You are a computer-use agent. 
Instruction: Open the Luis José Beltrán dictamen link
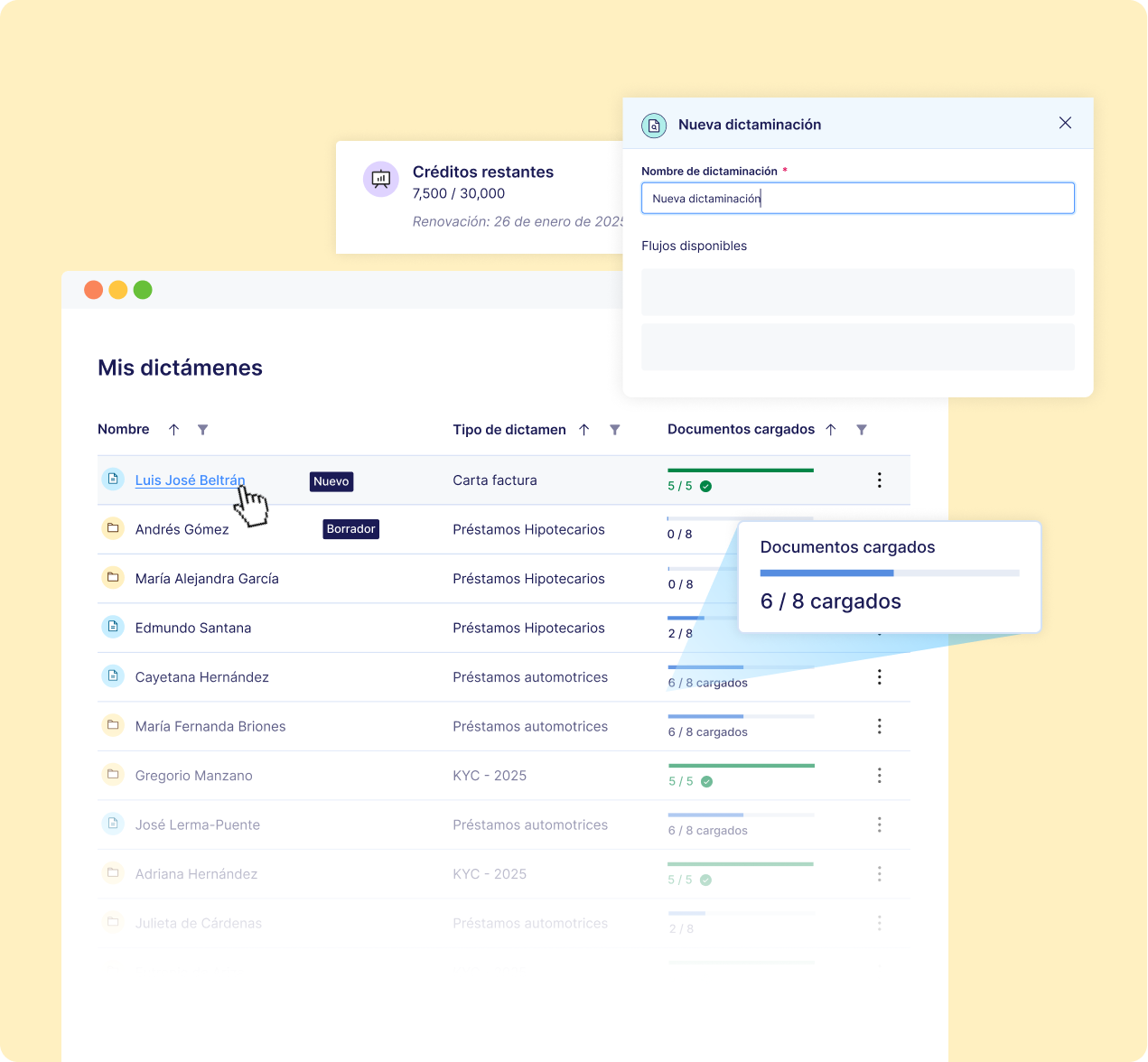pyautogui.click(x=190, y=480)
